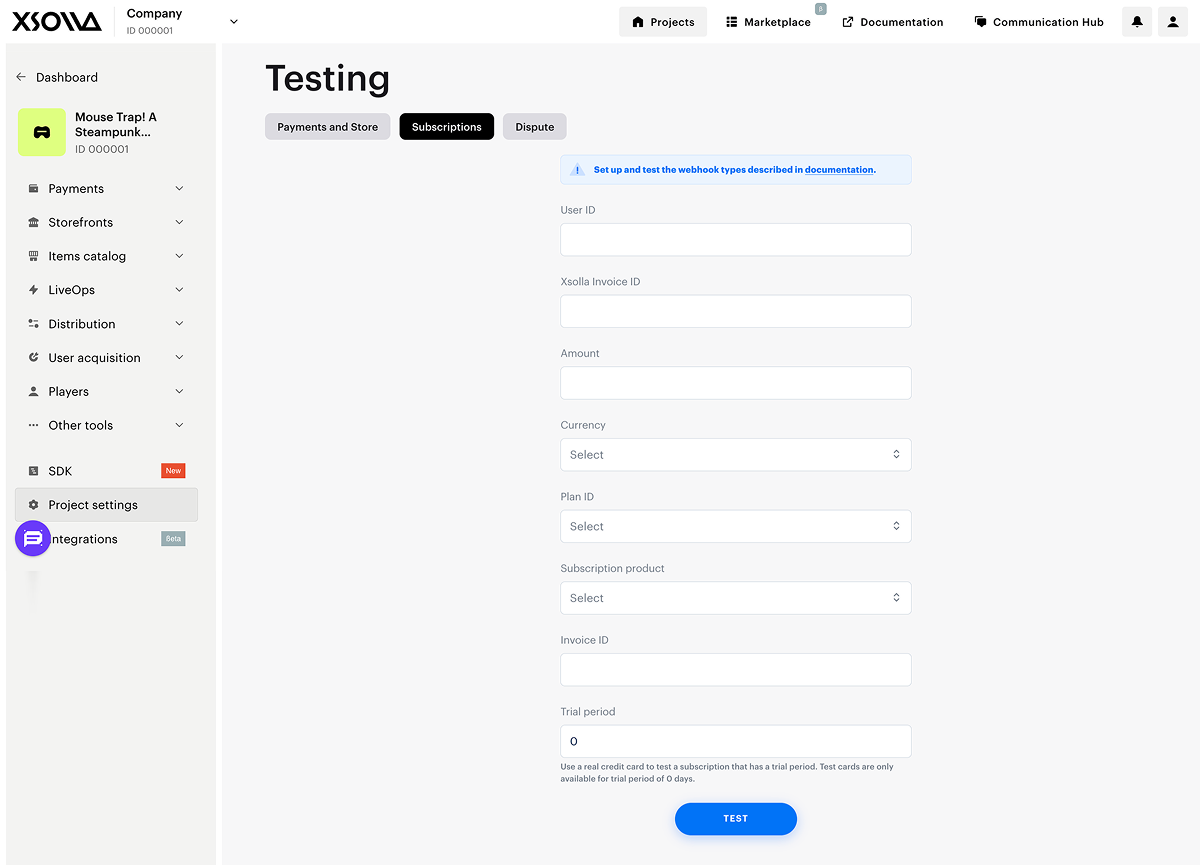The width and height of the screenshot is (1200, 865).
Task: Click the LiveOps lightning bolt icon
Action: (34, 290)
